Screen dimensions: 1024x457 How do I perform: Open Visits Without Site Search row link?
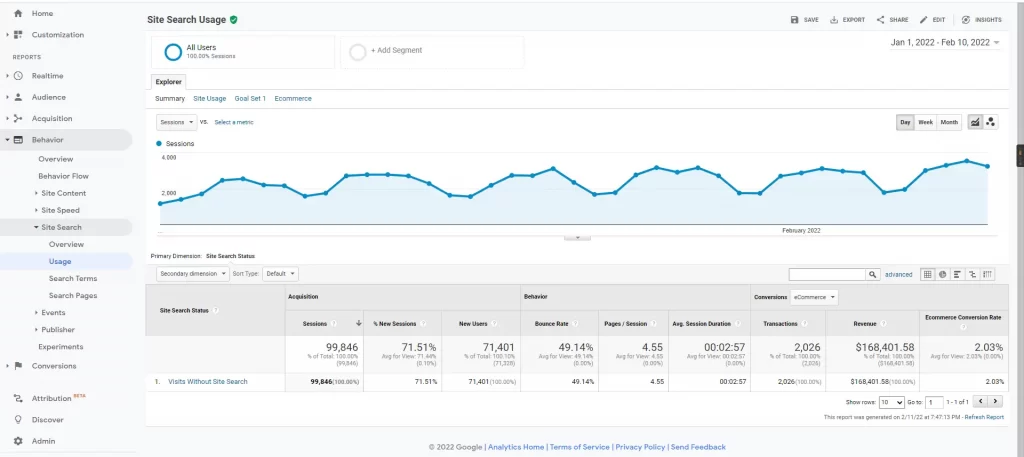pyautogui.click(x=207, y=381)
